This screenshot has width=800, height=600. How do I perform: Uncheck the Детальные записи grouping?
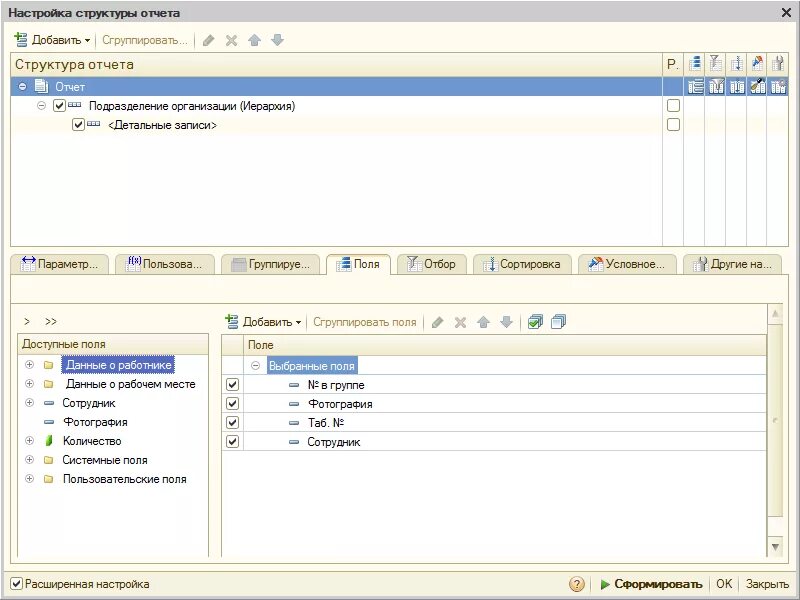(79, 125)
